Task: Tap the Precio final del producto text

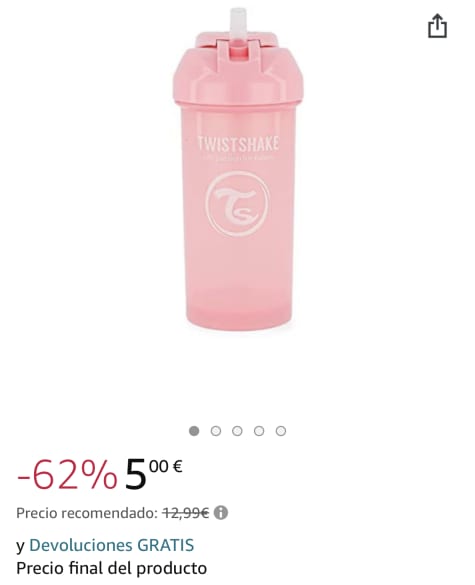Action: point(112,569)
